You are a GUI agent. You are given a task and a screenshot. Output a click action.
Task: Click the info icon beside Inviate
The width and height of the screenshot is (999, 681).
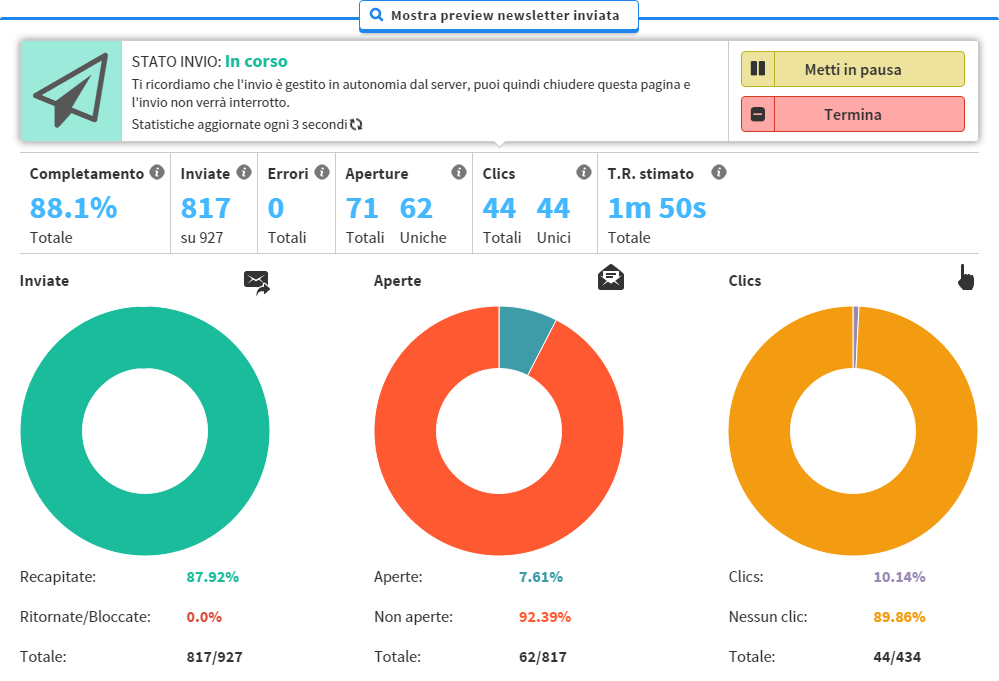pos(242,172)
